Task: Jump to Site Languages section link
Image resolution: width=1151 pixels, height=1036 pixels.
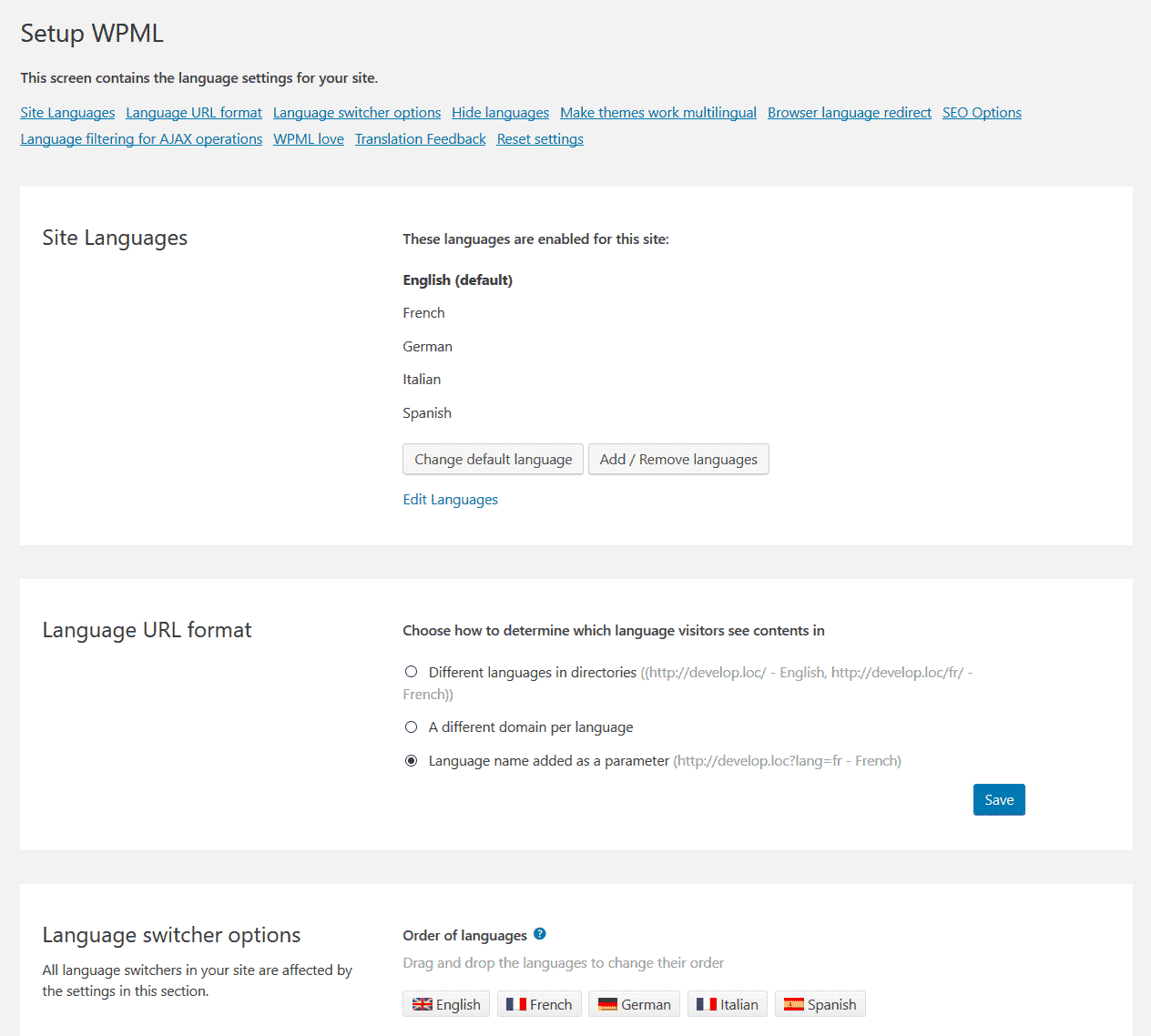Action: click(67, 113)
